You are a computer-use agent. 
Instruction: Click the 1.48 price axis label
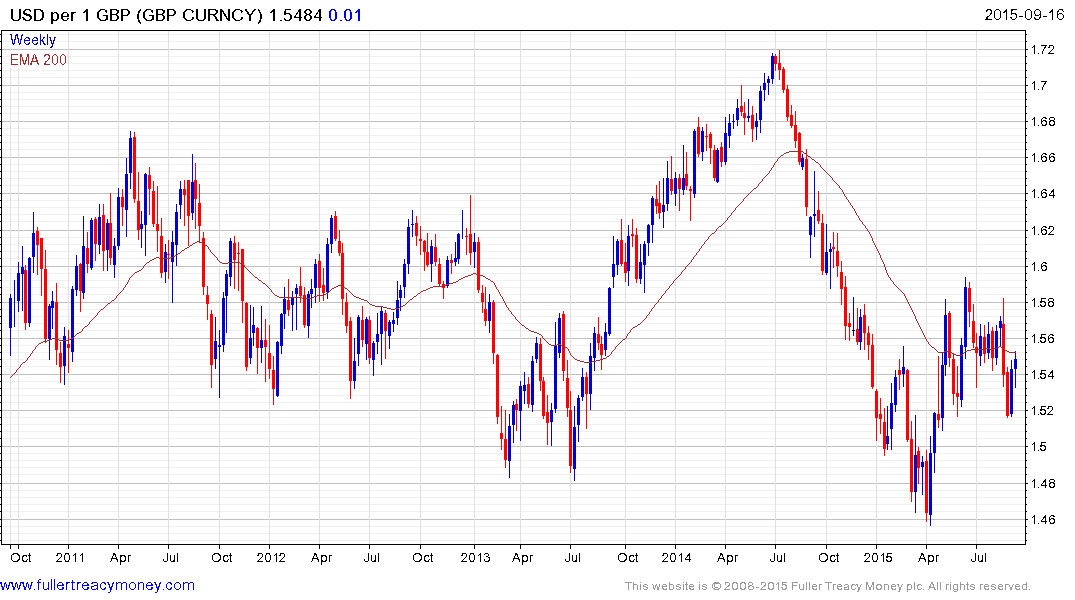point(1043,483)
